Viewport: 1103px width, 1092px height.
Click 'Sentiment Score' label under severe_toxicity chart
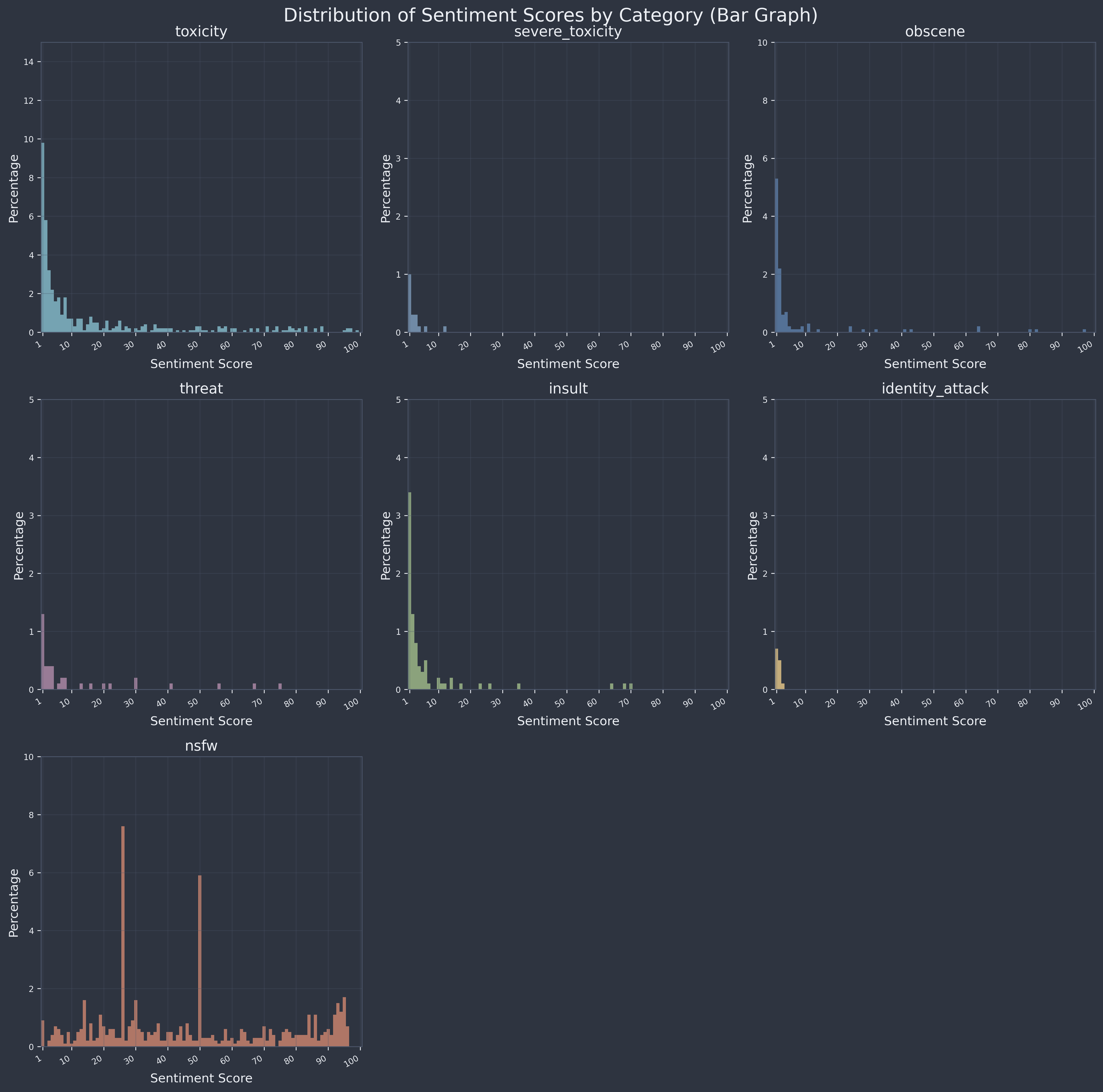coord(568,364)
